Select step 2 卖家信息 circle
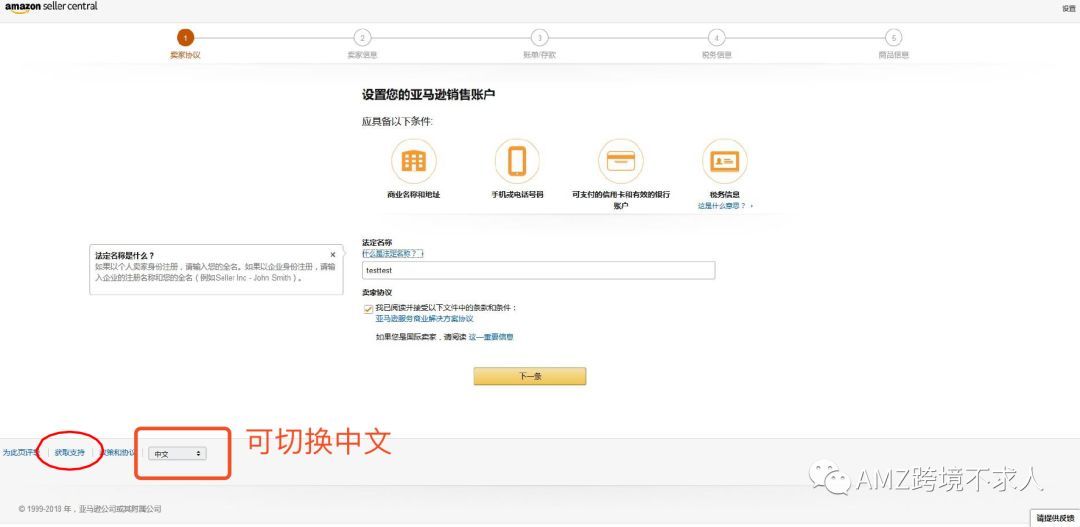Image resolution: width=1080 pixels, height=527 pixels. pyautogui.click(x=362, y=38)
